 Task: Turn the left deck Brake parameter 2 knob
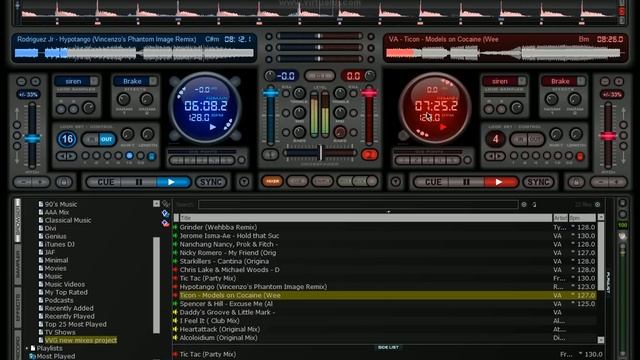click(x=146, y=99)
